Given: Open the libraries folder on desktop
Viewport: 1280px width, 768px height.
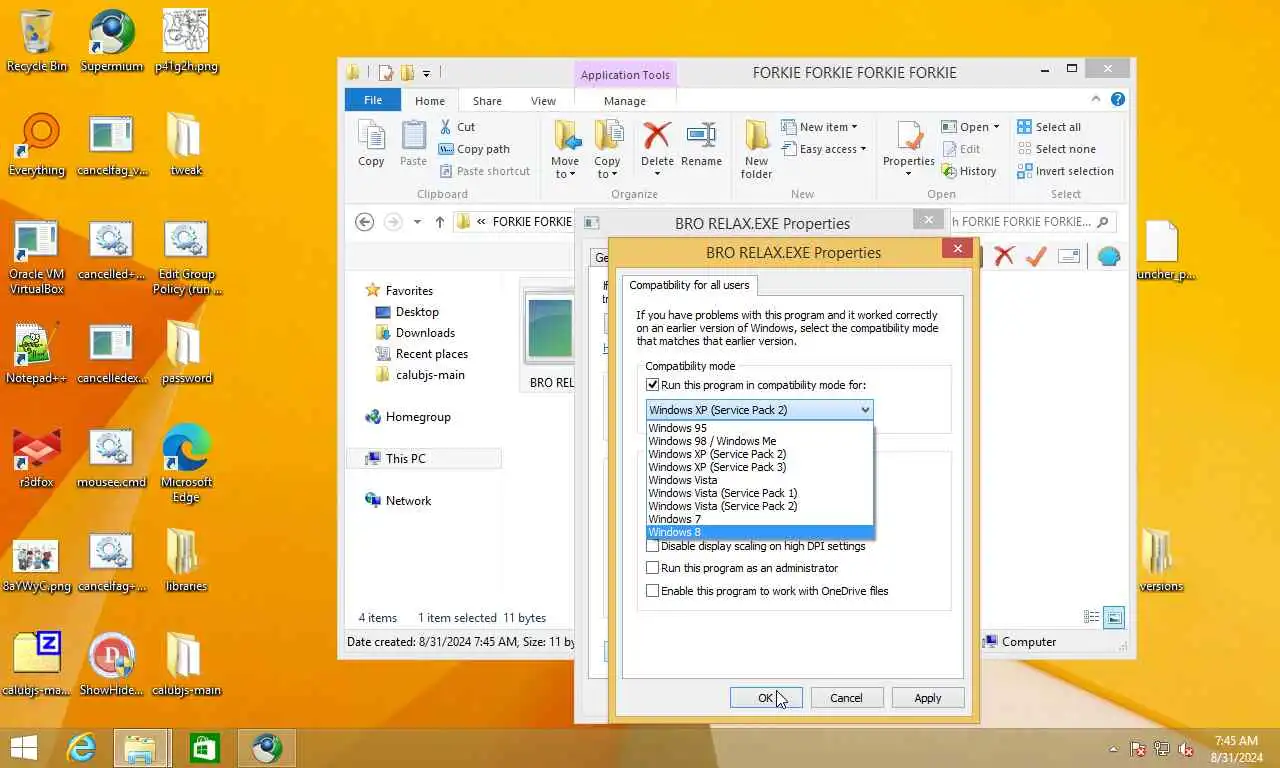Looking at the screenshot, I should tap(186, 561).
